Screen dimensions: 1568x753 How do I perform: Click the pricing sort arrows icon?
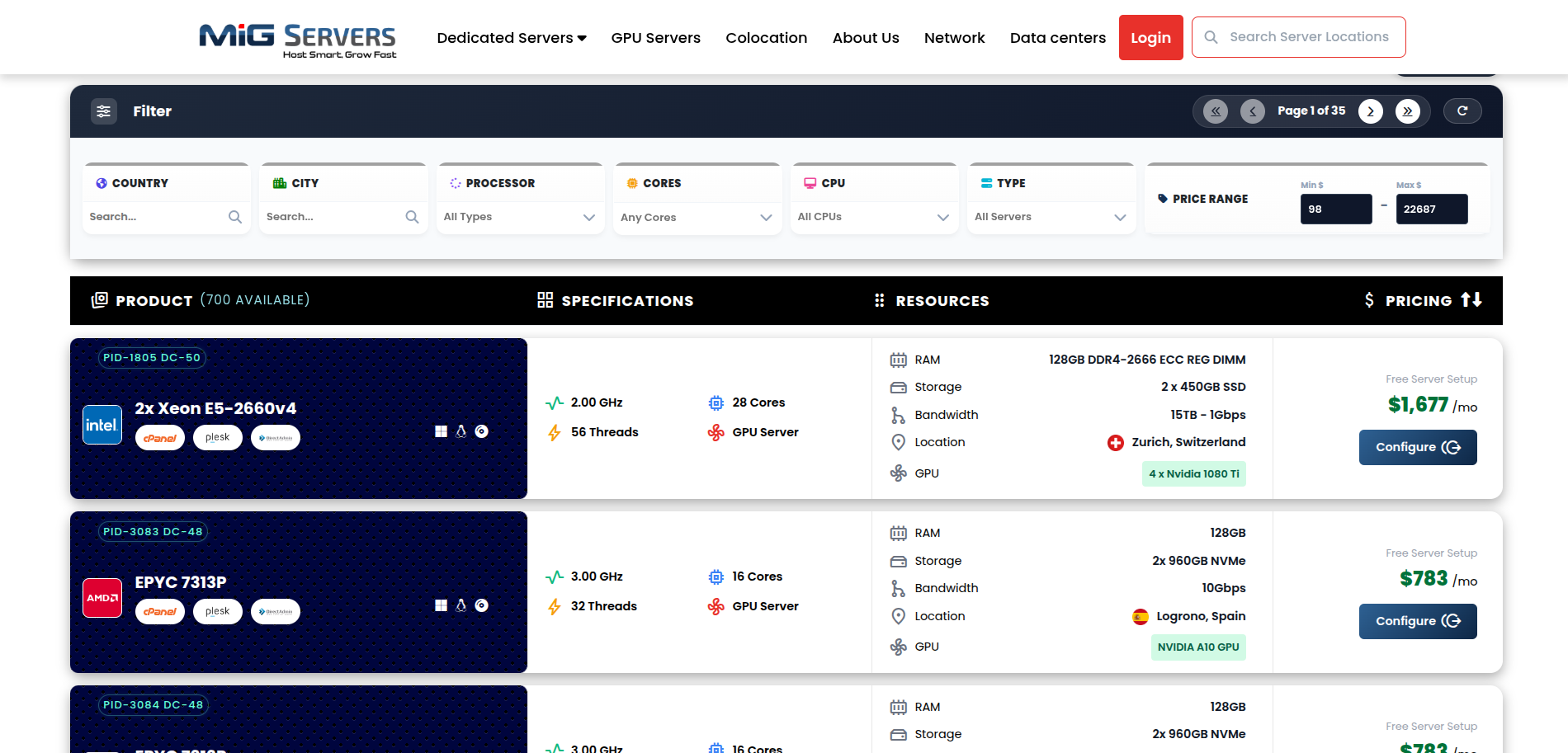pyautogui.click(x=1473, y=300)
